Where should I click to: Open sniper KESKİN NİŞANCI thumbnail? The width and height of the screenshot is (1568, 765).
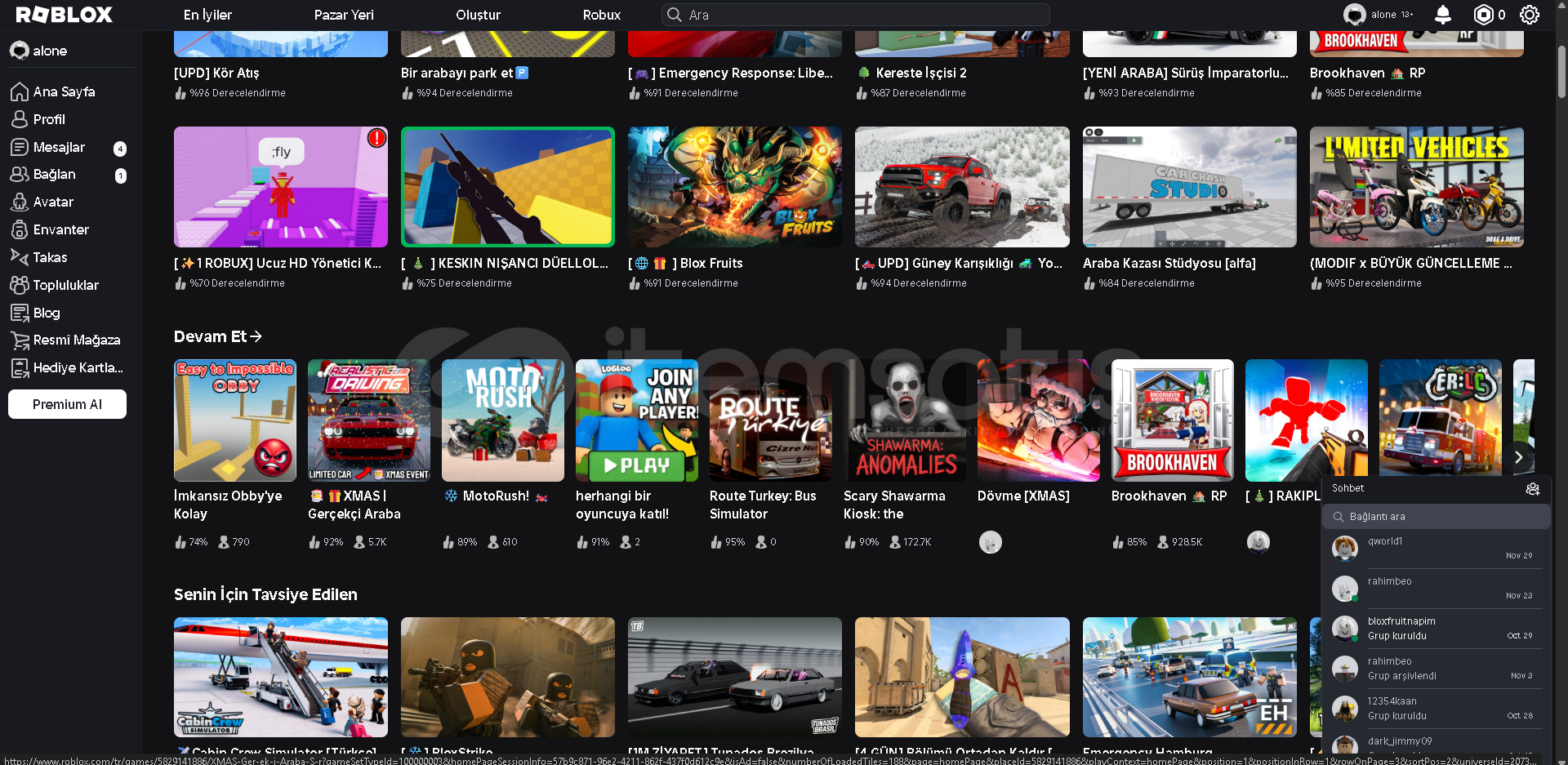[x=508, y=187]
